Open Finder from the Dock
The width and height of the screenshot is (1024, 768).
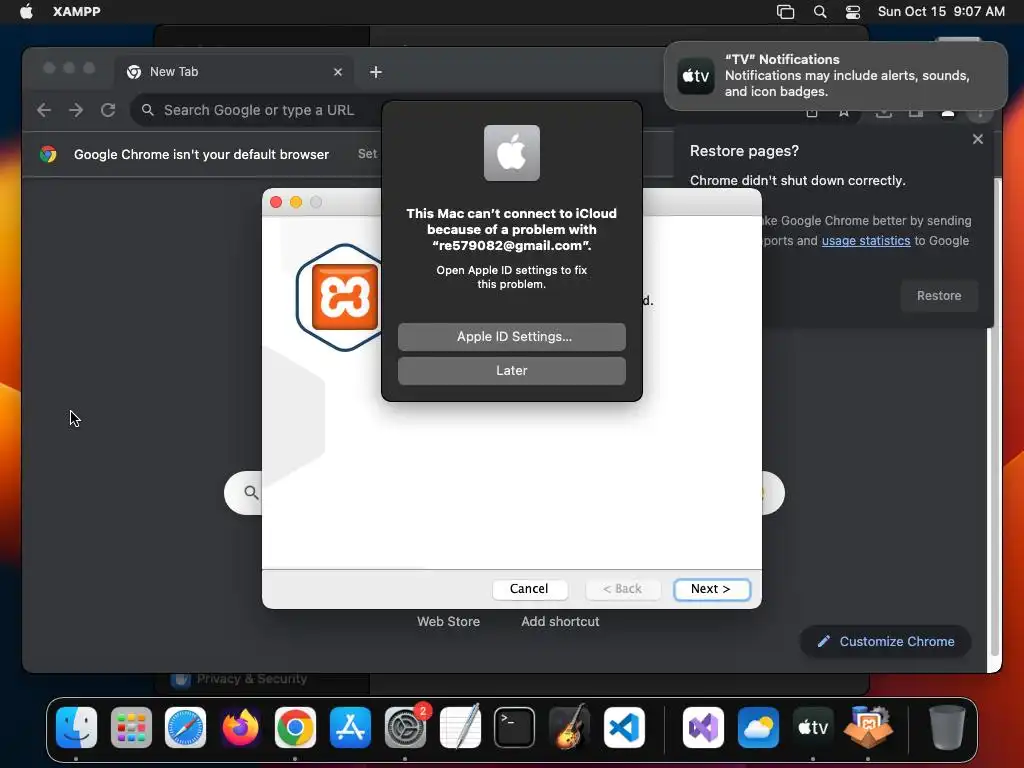pyautogui.click(x=76, y=728)
